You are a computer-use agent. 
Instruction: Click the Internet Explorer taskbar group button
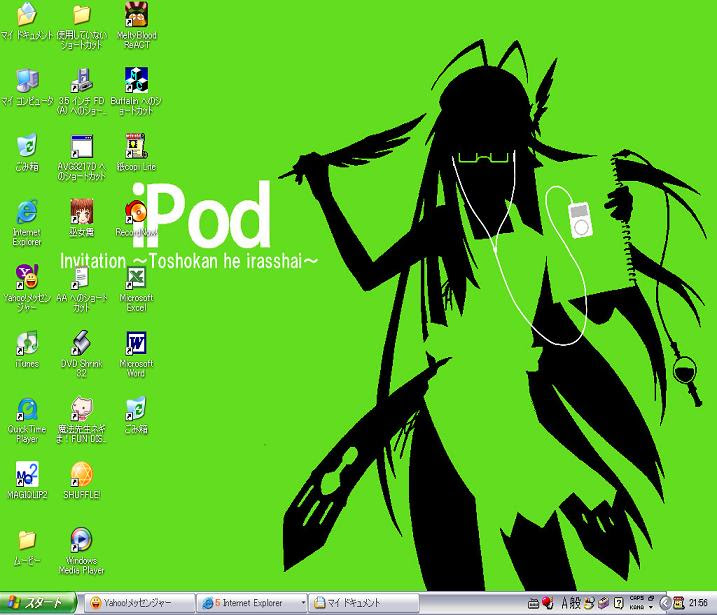pyautogui.click(x=249, y=603)
